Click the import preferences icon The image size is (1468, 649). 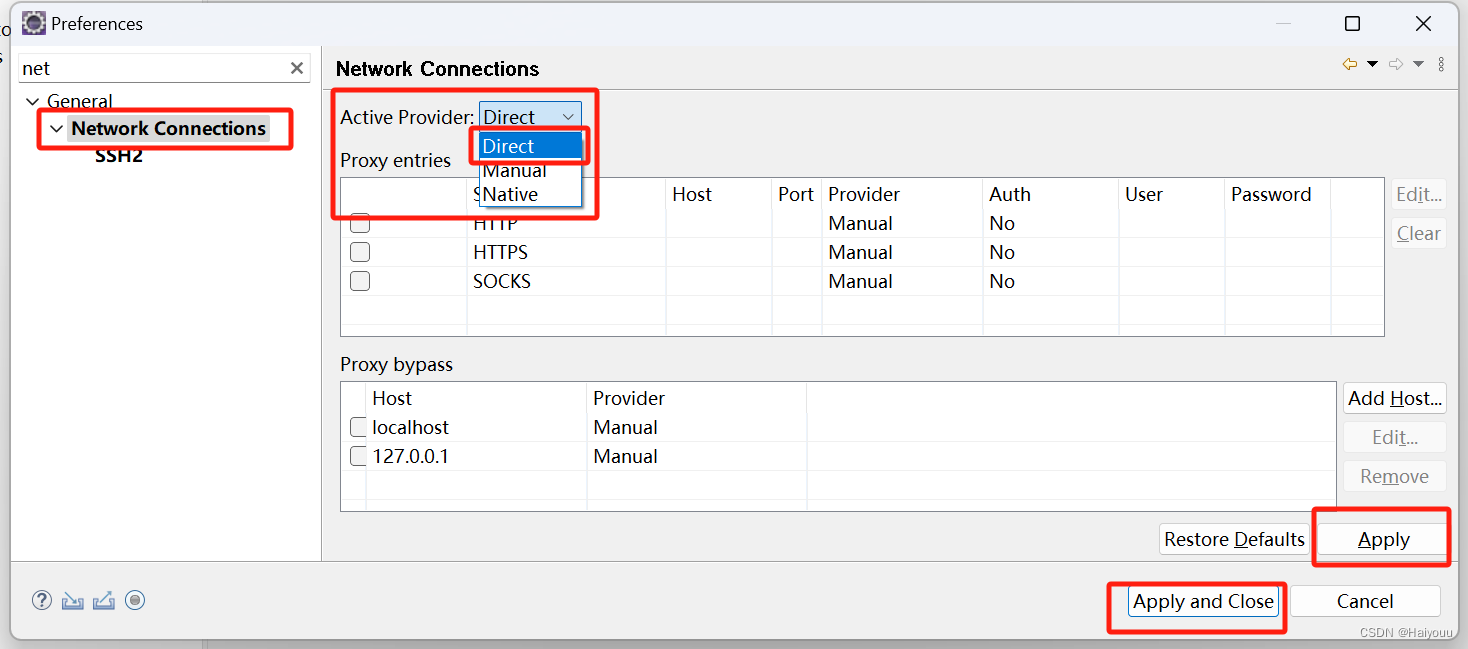click(72, 600)
